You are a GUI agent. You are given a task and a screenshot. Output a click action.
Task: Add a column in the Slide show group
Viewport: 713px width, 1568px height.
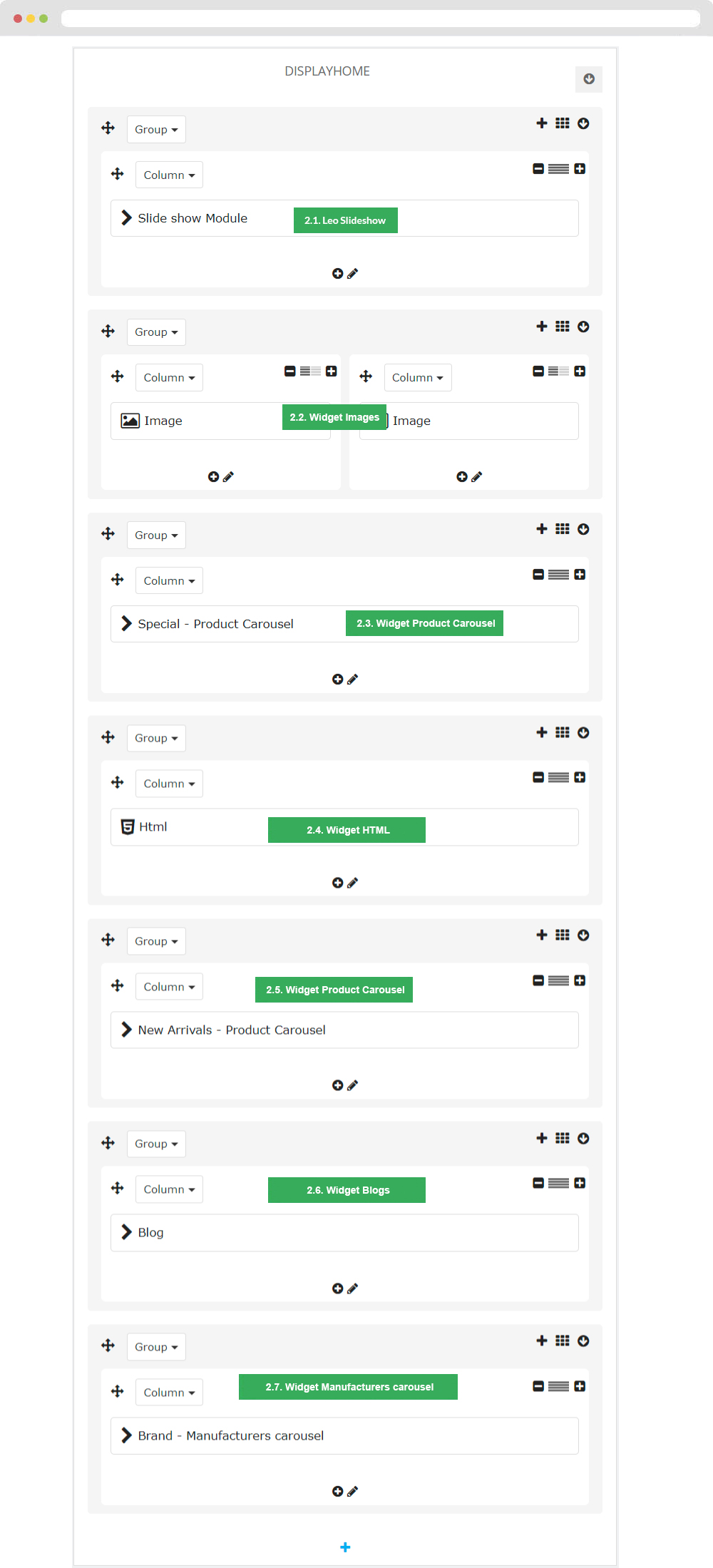point(542,123)
